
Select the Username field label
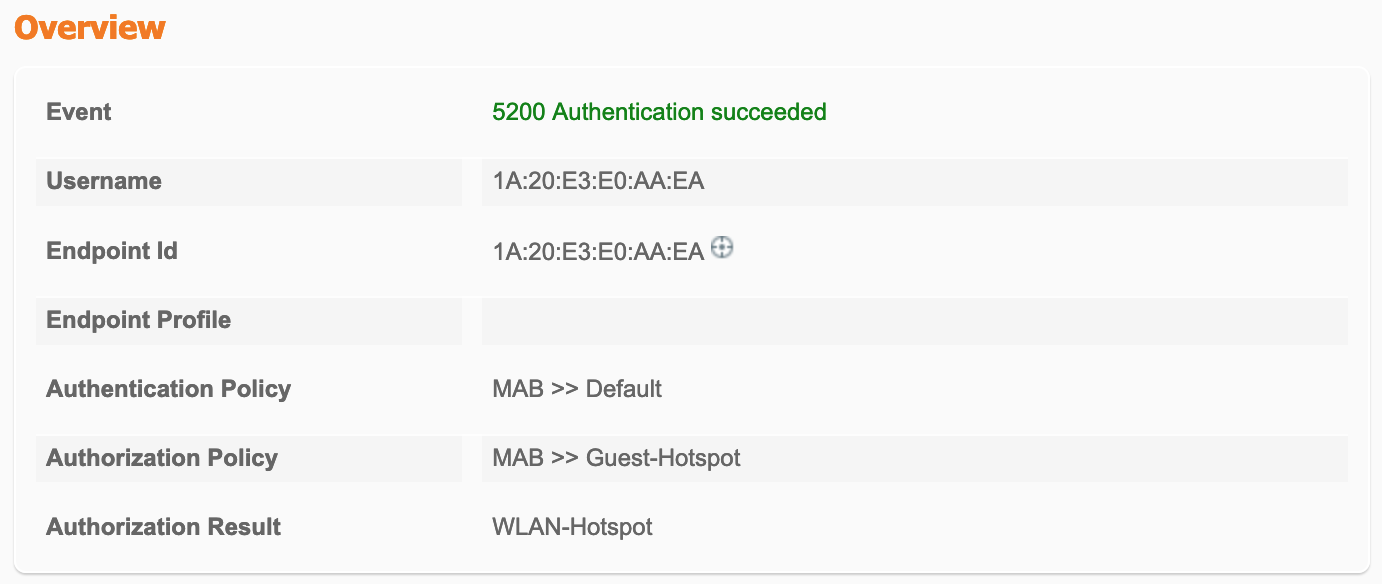pyautogui.click(x=104, y=181)
